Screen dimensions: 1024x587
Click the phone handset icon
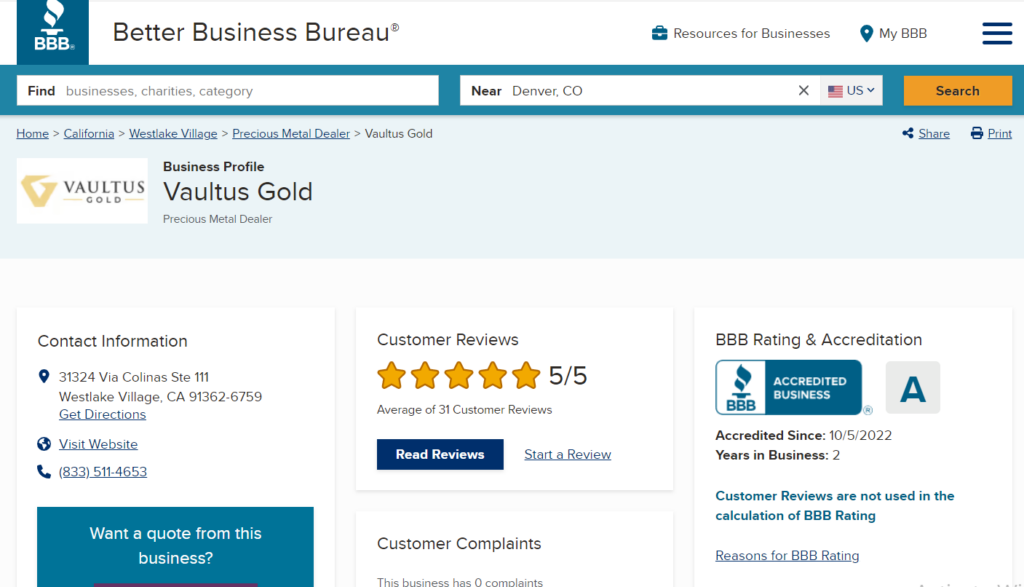click(44, 471)
